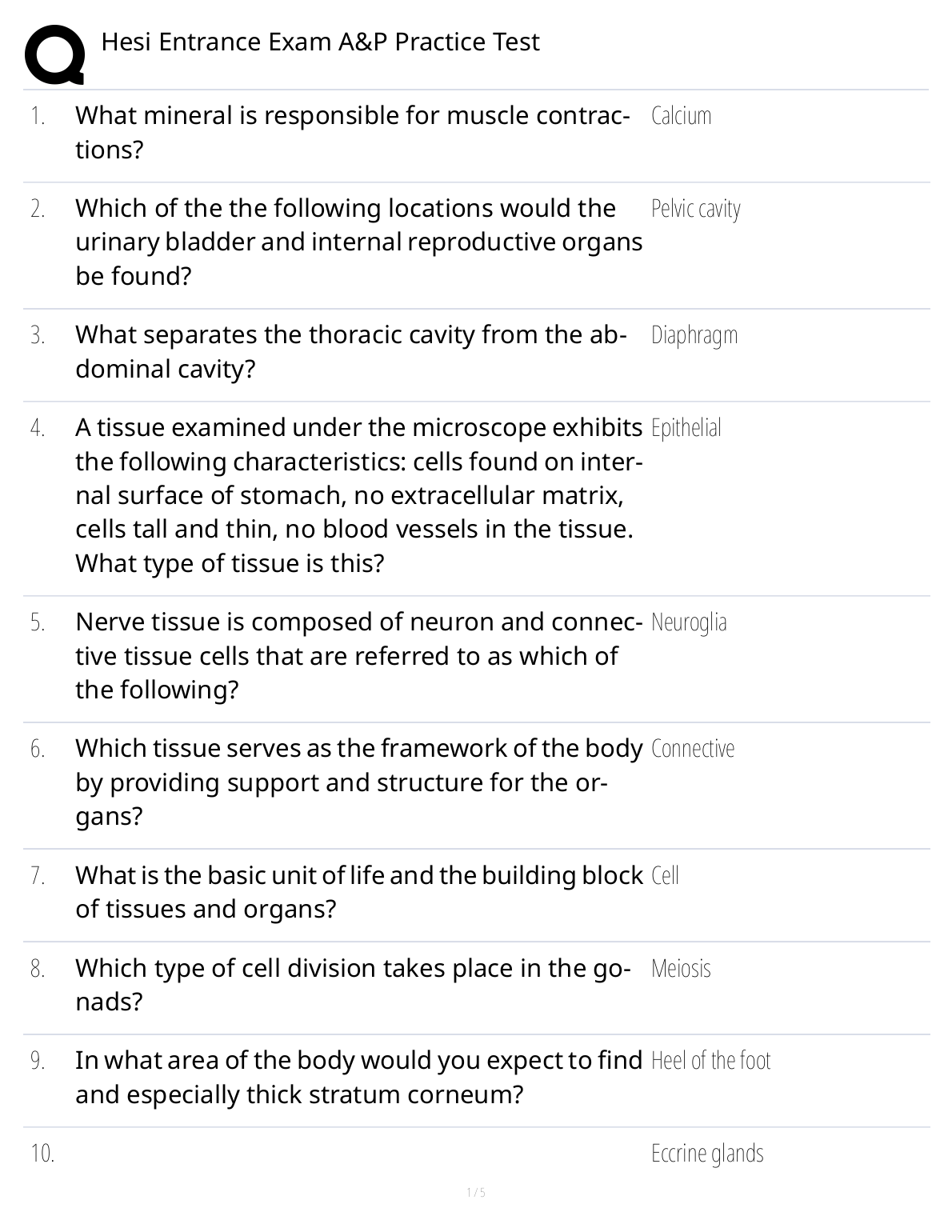This screenshot has width=952, height=1232.
Task: Select the thick stratum corneum question
Action: click(358, 1077)
